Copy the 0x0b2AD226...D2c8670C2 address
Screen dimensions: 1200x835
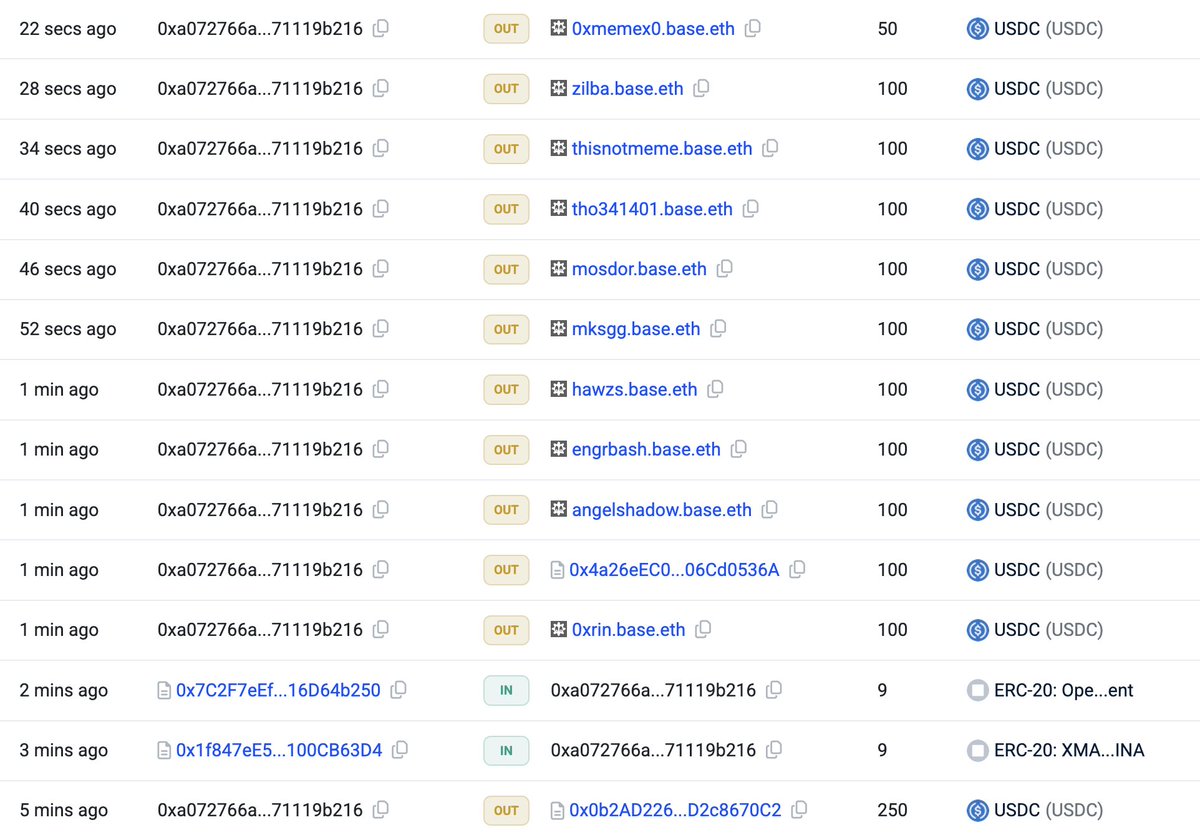(799, 809)
